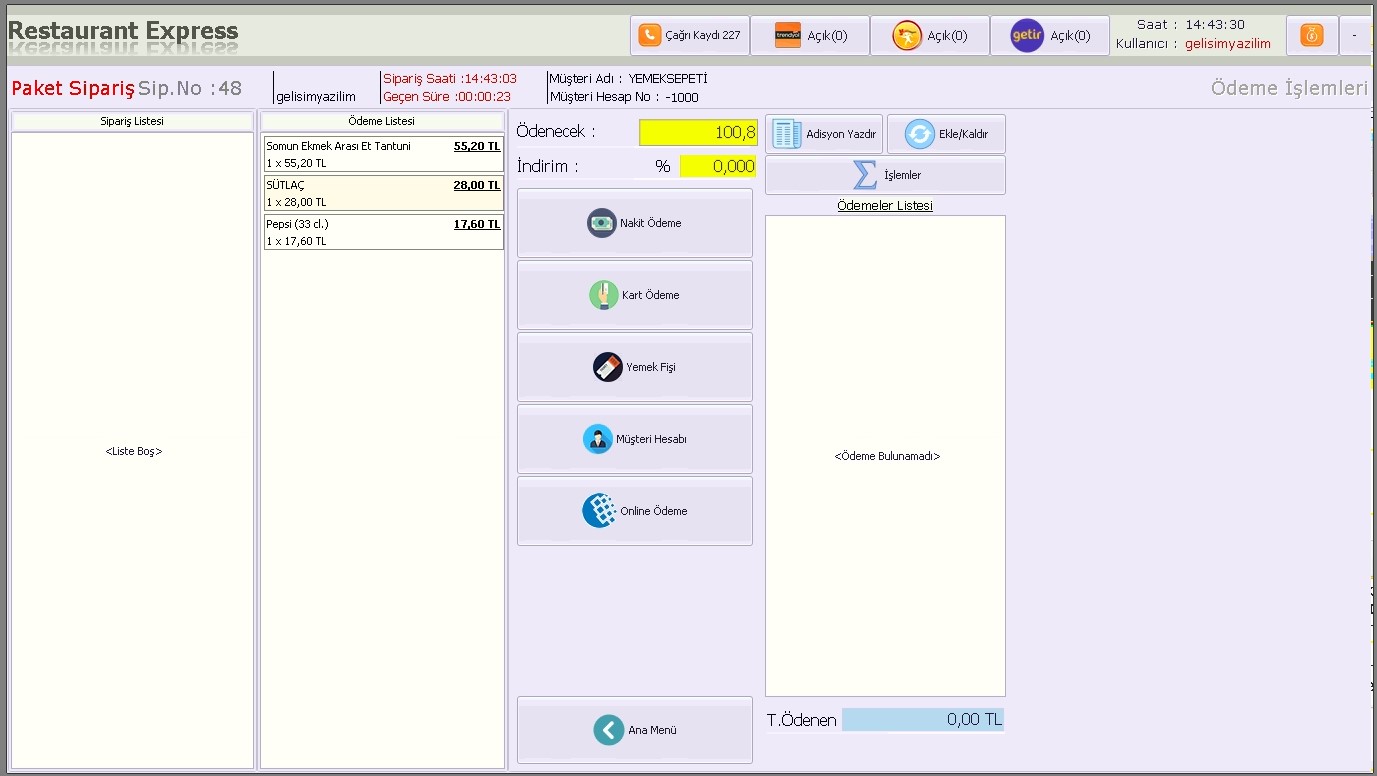Choose Kart Ödeme card payment

click(634, 295)
